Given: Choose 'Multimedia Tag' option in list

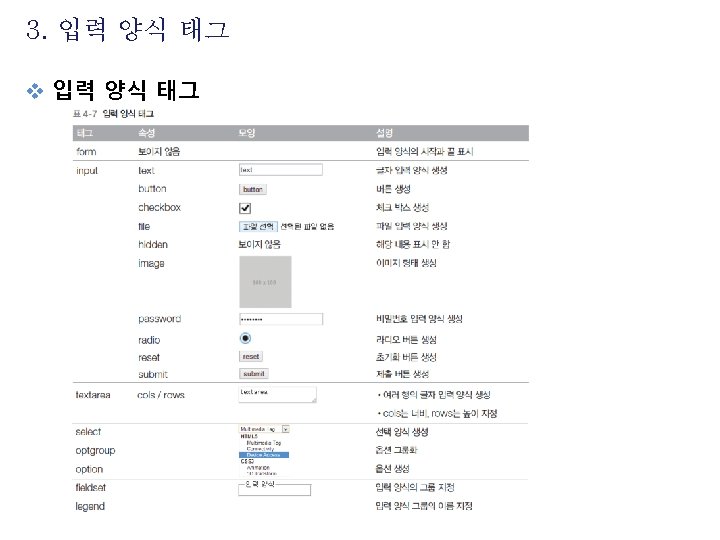Looking at the screenshot, I should (263, 443).
